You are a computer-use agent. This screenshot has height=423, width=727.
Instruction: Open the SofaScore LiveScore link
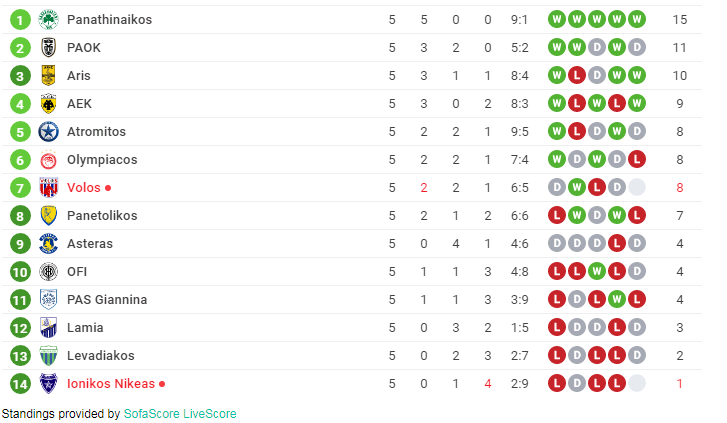coord(180,413)
